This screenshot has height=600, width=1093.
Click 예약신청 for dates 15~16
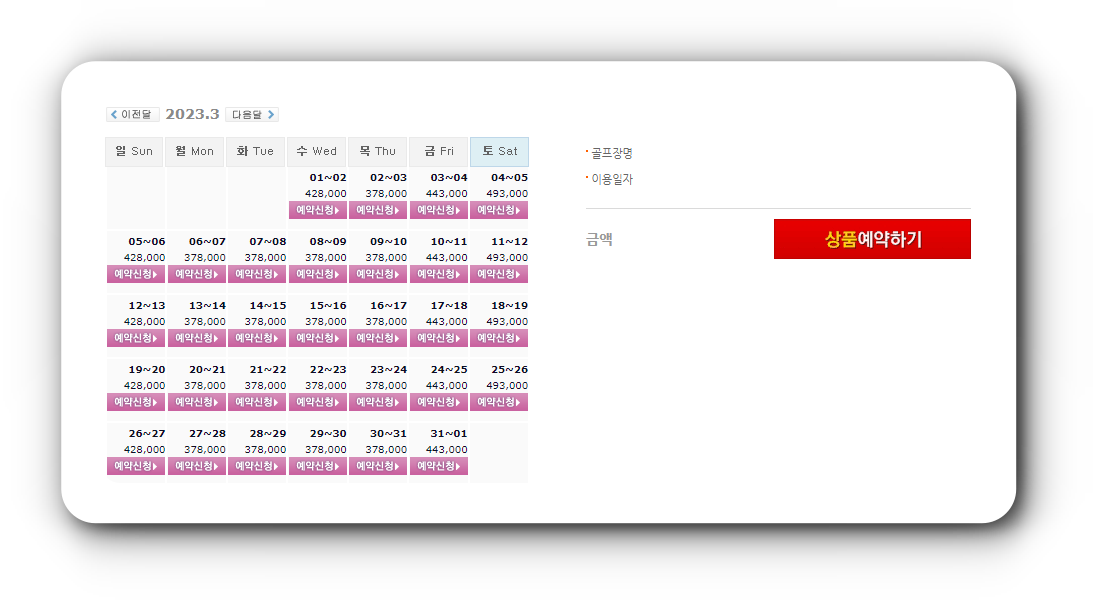pyautogui.click(x=318, y=338)
